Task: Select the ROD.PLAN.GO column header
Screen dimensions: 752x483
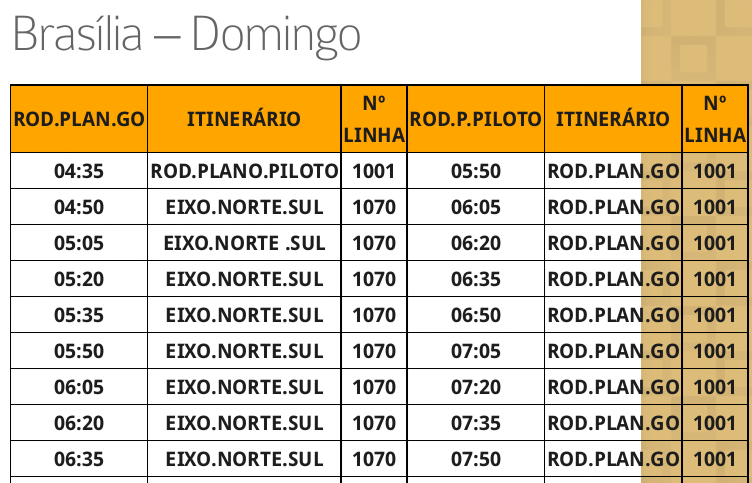Action: [79, 119]
